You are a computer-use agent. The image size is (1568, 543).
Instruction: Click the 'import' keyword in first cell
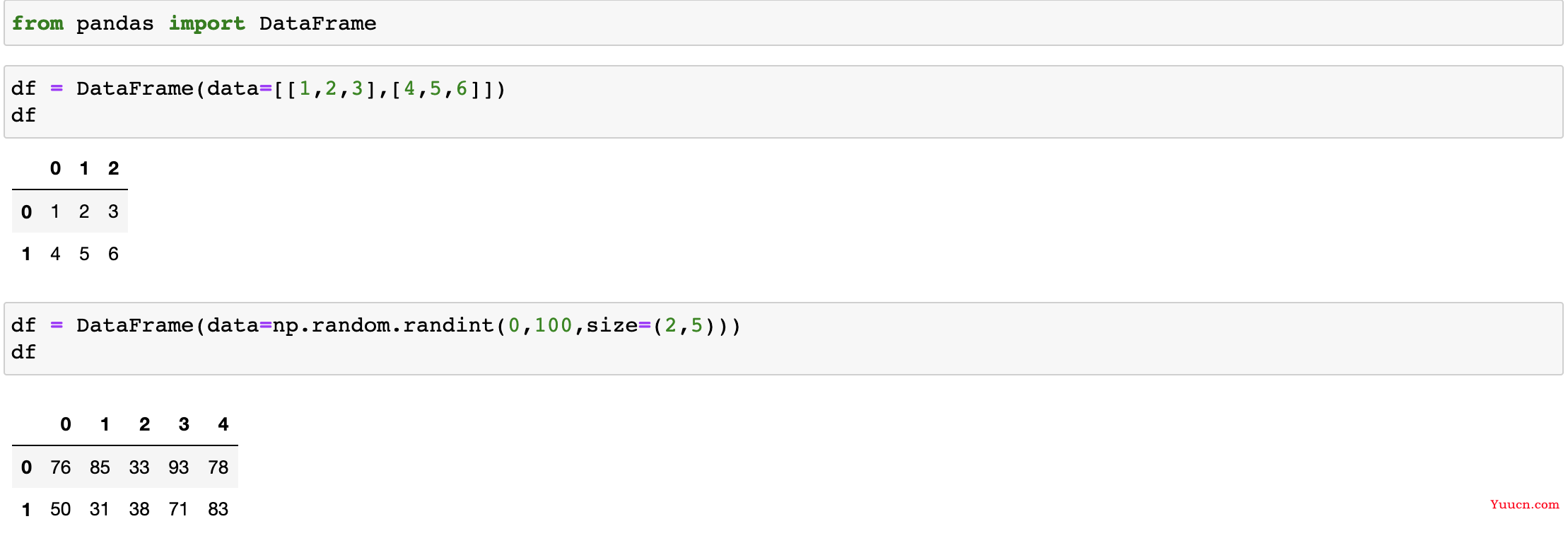click(206, 23)
